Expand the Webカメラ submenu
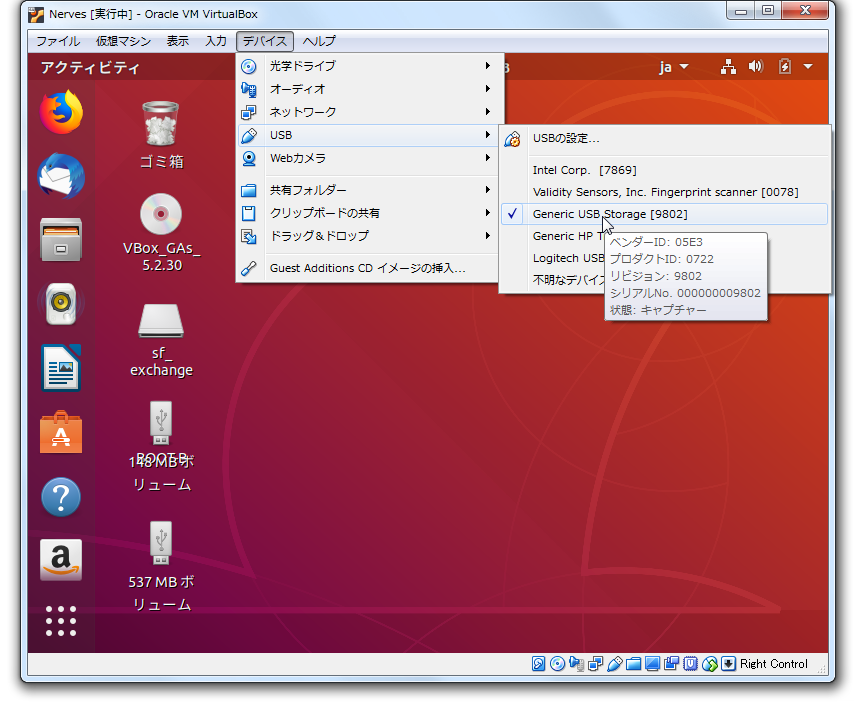The height and width of the screenshot is (703, 856). click(x=367, y=158)
